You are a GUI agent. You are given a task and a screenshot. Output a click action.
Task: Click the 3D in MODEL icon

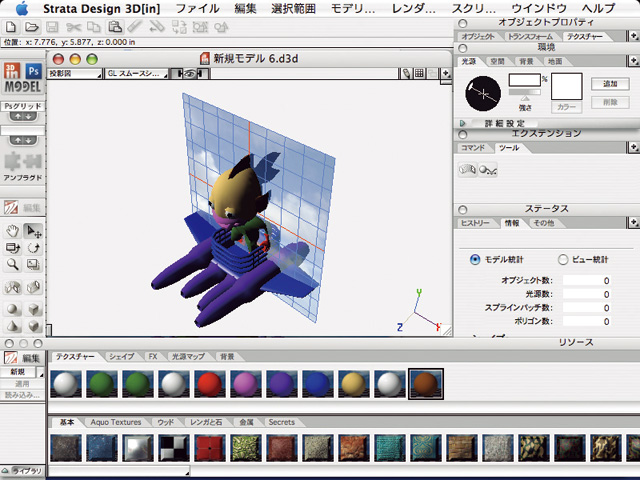pyautogui.click(x=12, y=71)
